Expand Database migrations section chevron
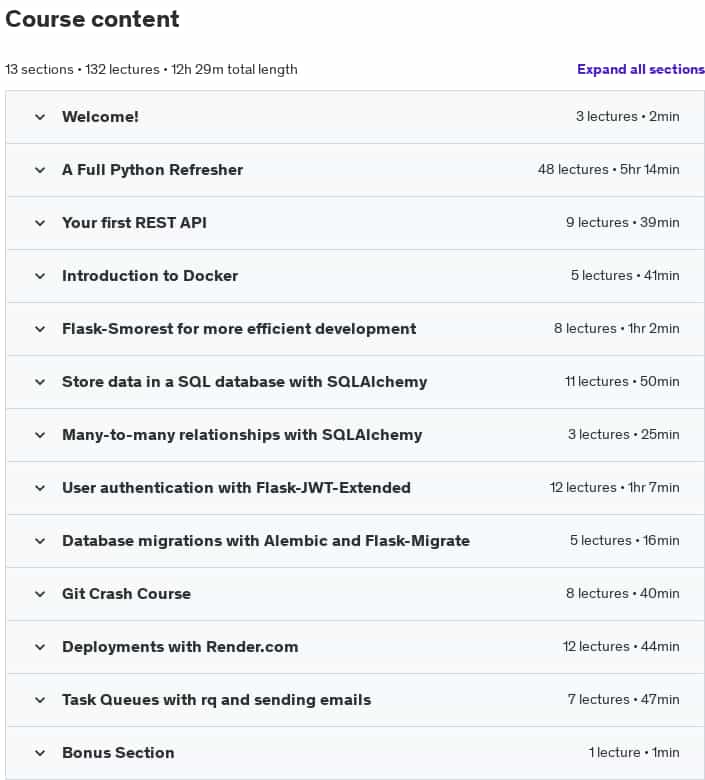This screenshot has width=705, height=780. [40, 541]
